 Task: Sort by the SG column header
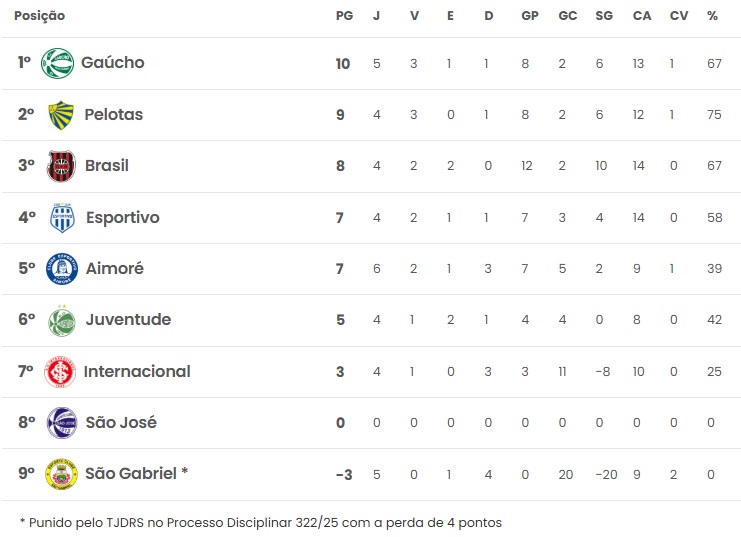pos(603,16)
